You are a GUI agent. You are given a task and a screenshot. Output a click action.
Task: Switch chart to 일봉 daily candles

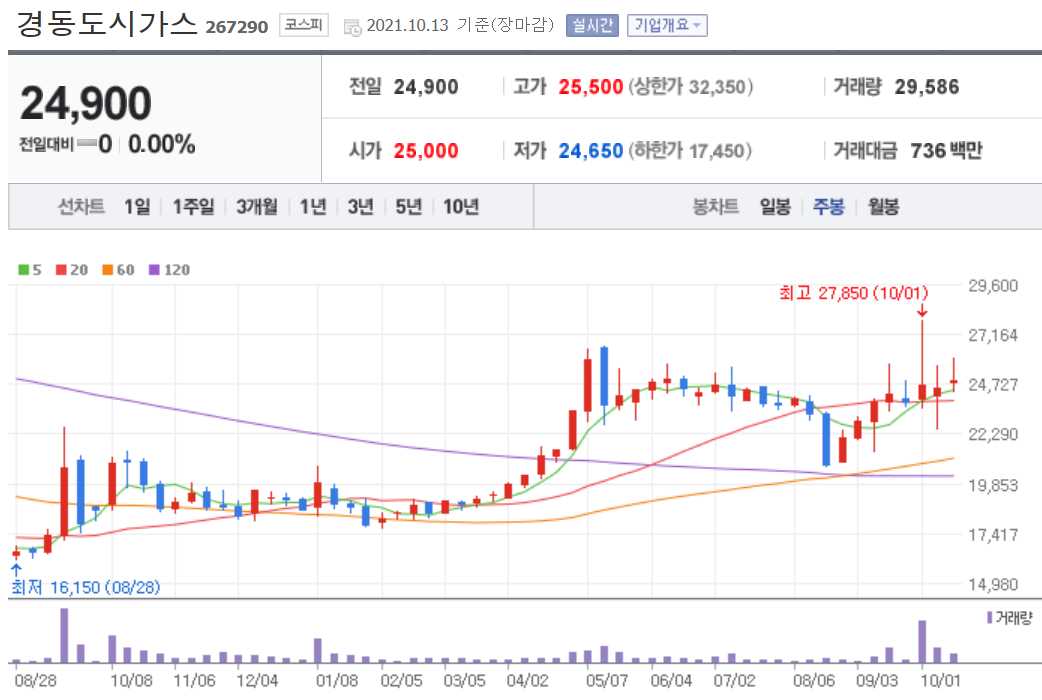tap(778, 207)
